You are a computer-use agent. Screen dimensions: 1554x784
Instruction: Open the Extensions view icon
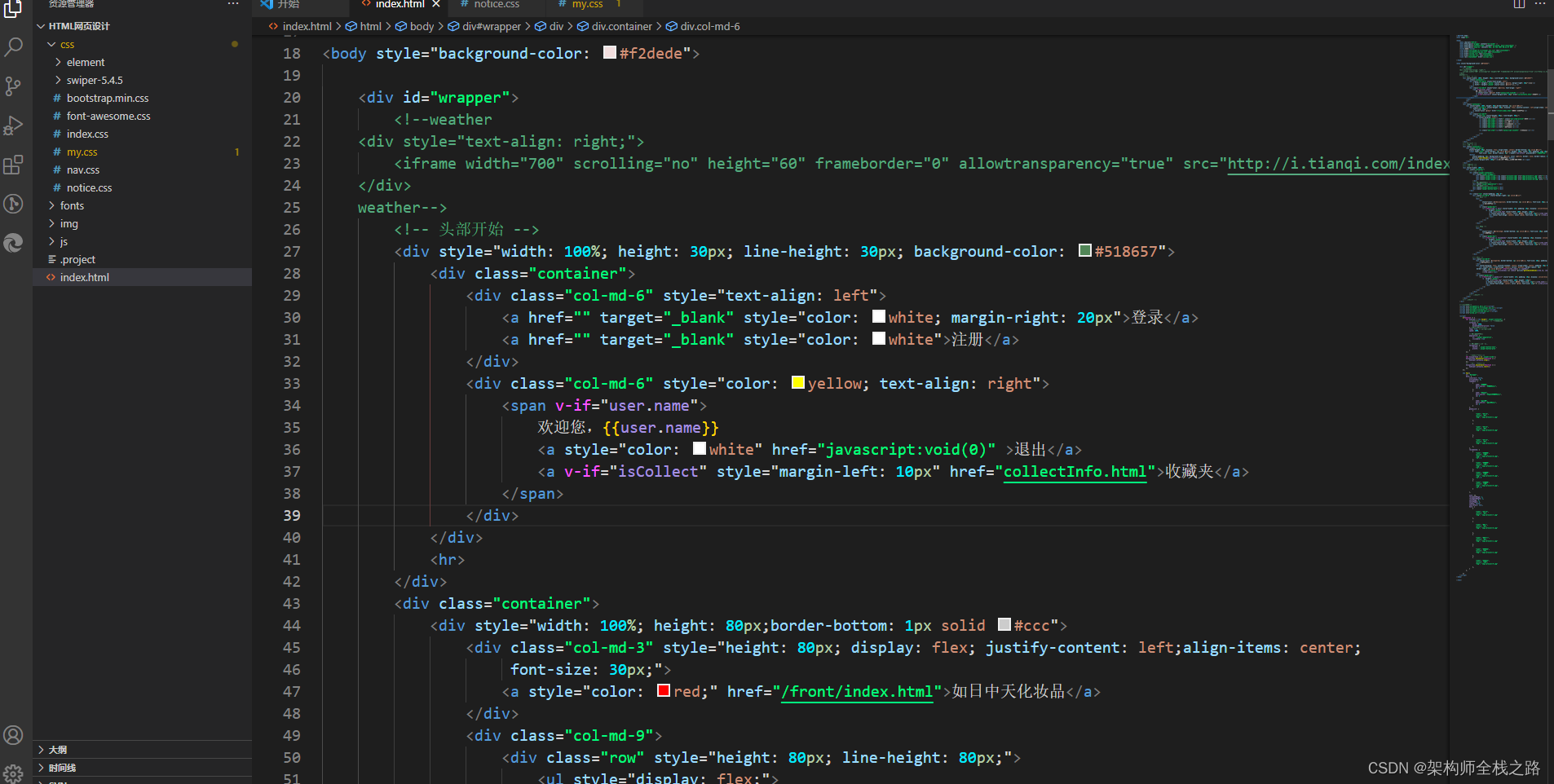(x=13, y=165)
